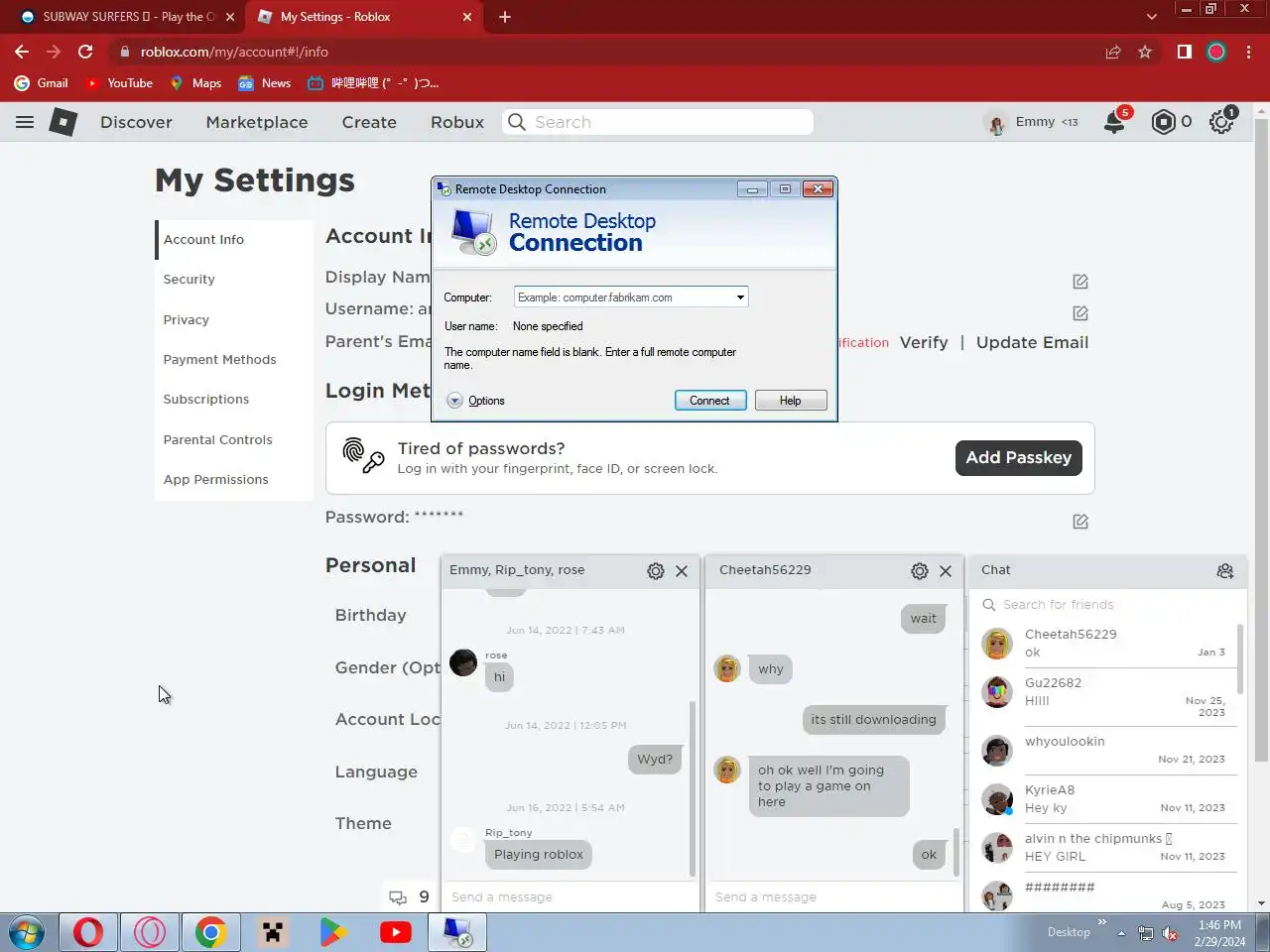Click the Emmy profile avatar in header
Image resolution: width=1270 pixels, height=952 pixels.
(995, 123)
